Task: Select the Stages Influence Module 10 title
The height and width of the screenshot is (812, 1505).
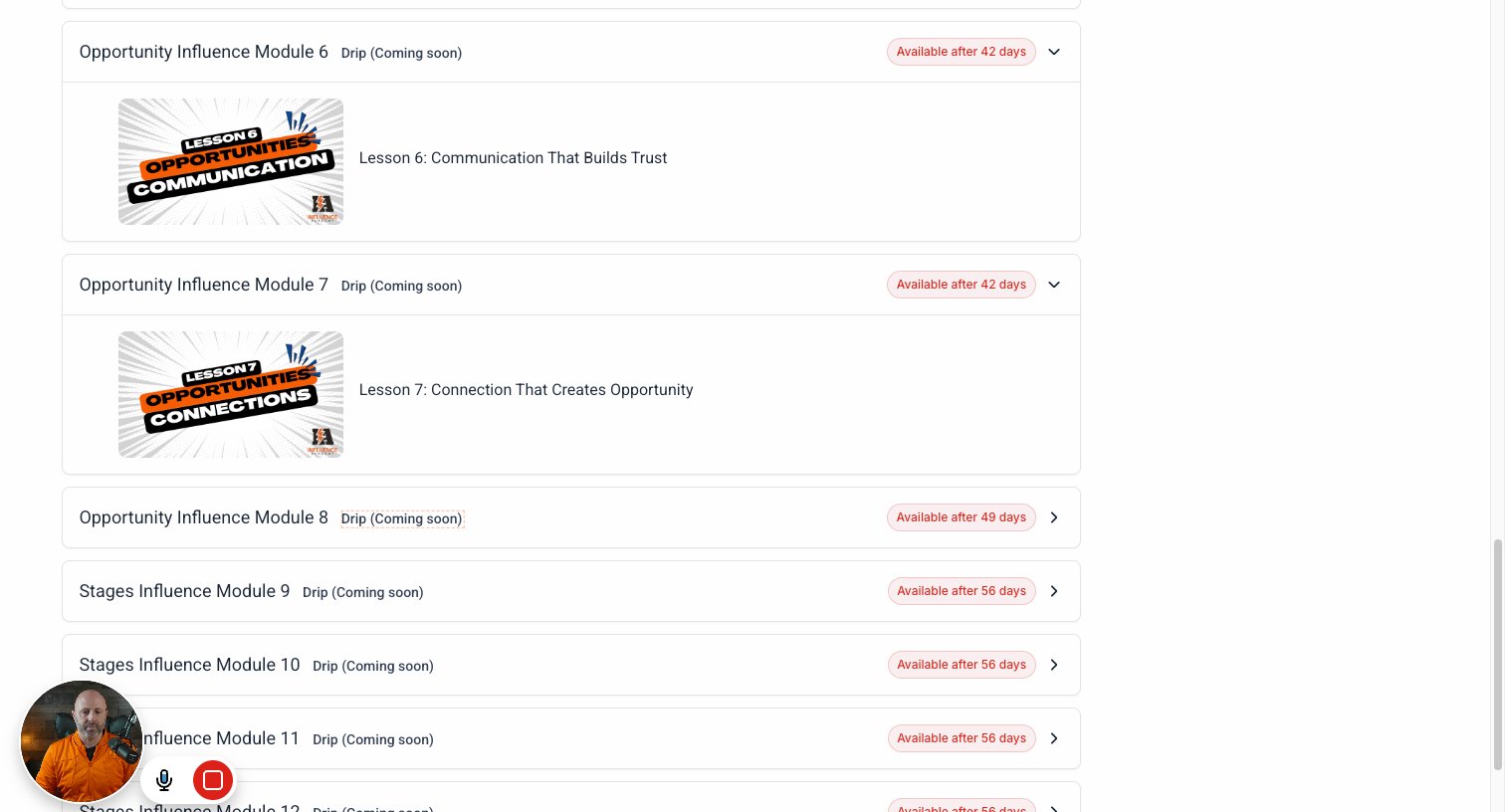Action: tap(189, 665)
